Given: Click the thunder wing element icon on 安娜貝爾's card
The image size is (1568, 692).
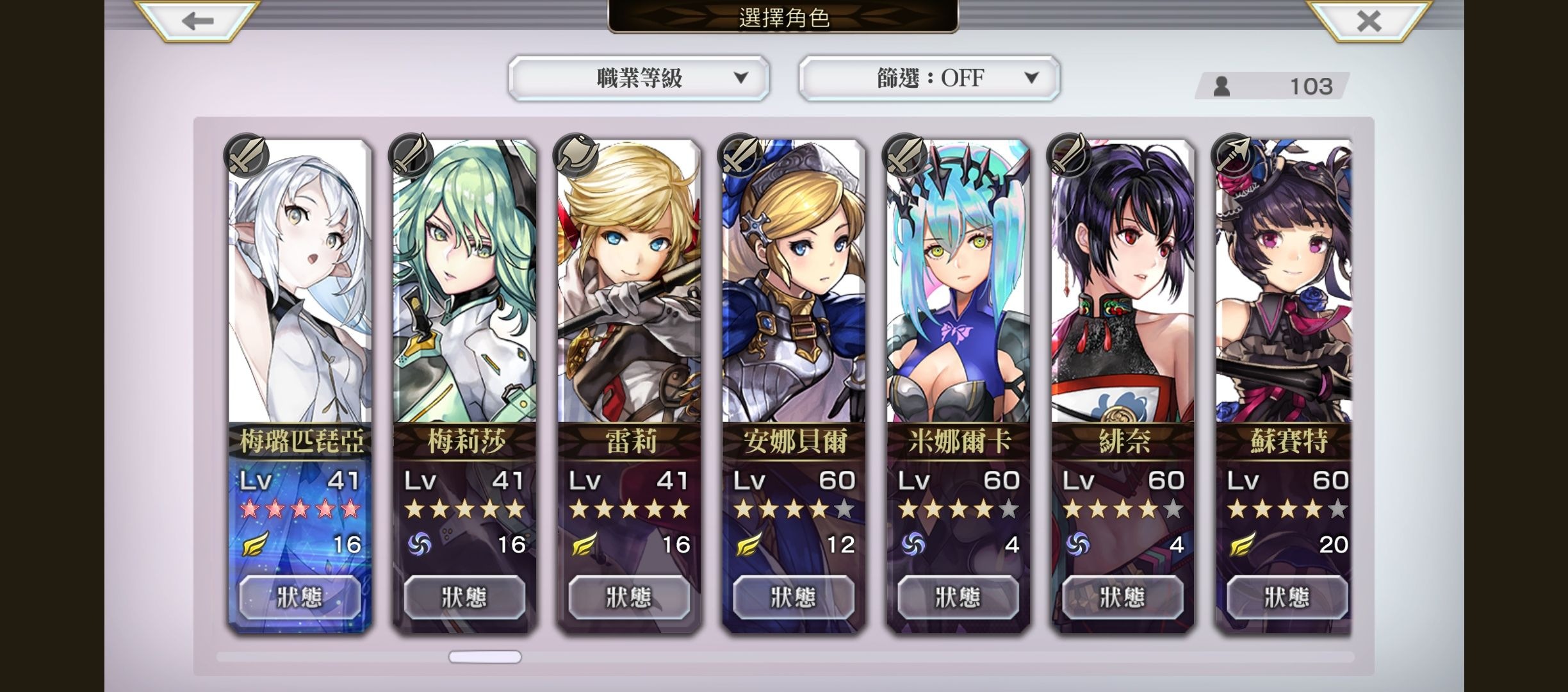Looking at the screenshot, I should click(748, 545).
